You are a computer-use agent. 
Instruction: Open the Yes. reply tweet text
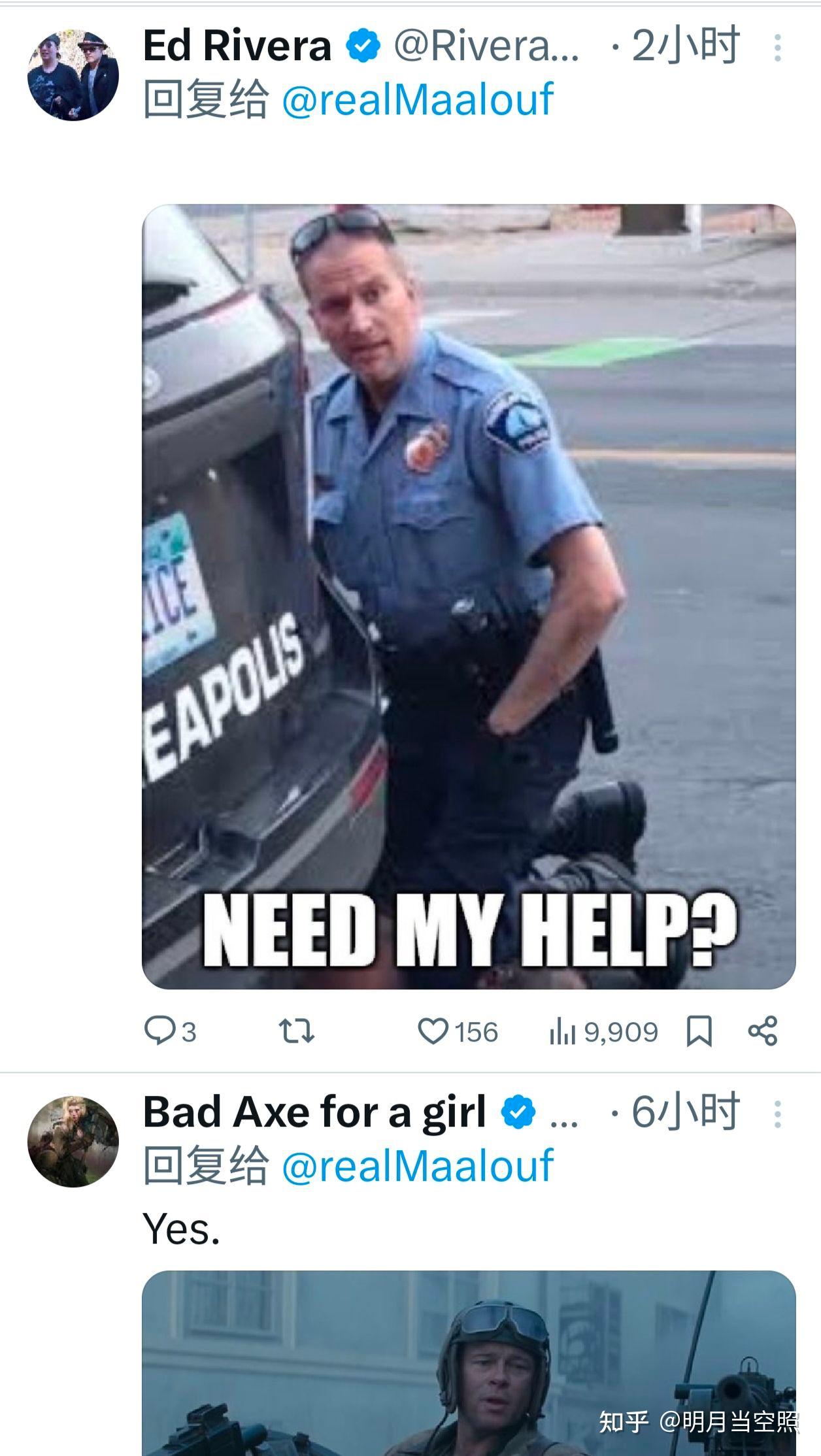point(182,1229)
